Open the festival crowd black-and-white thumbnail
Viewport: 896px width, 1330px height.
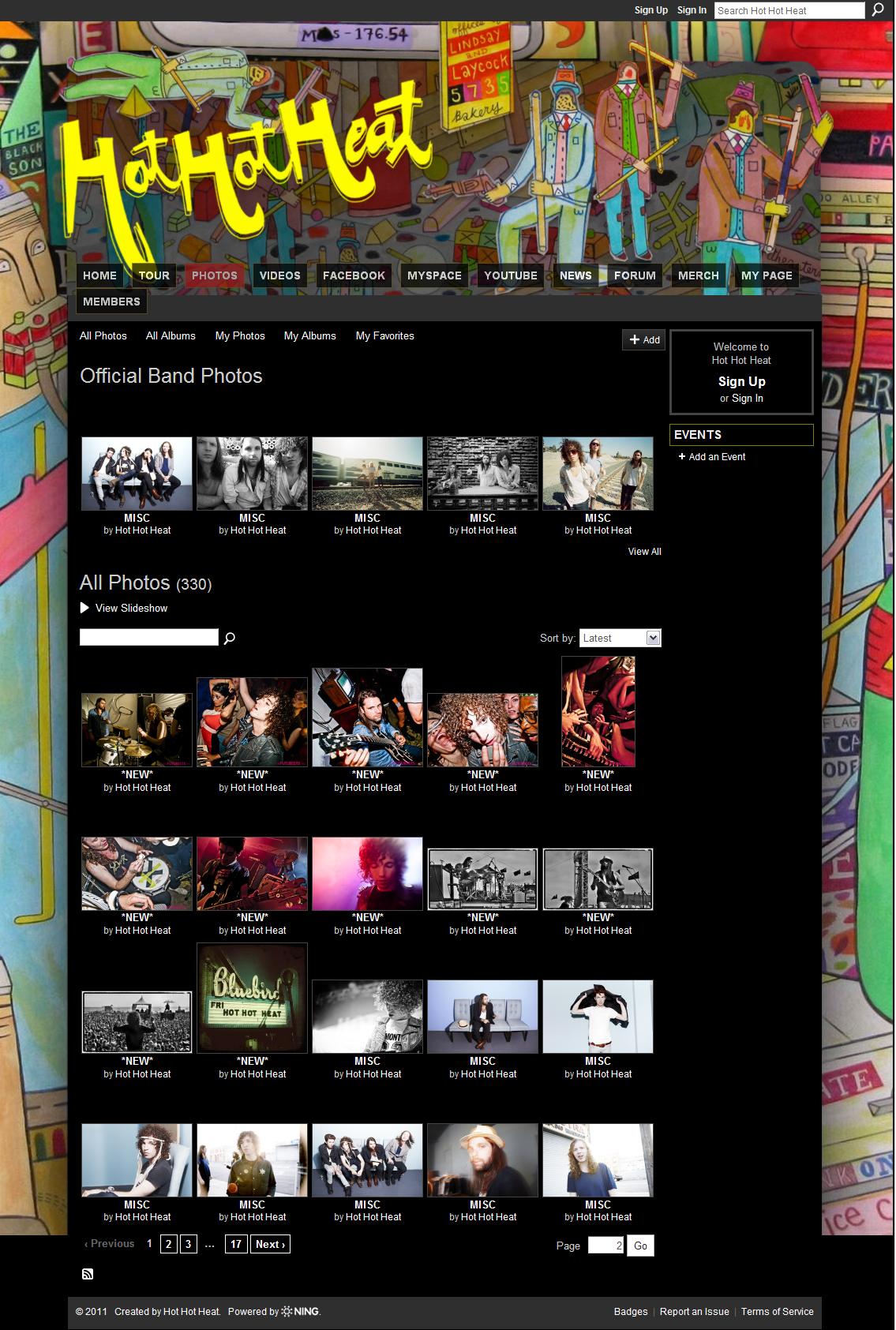(137, 1022)
